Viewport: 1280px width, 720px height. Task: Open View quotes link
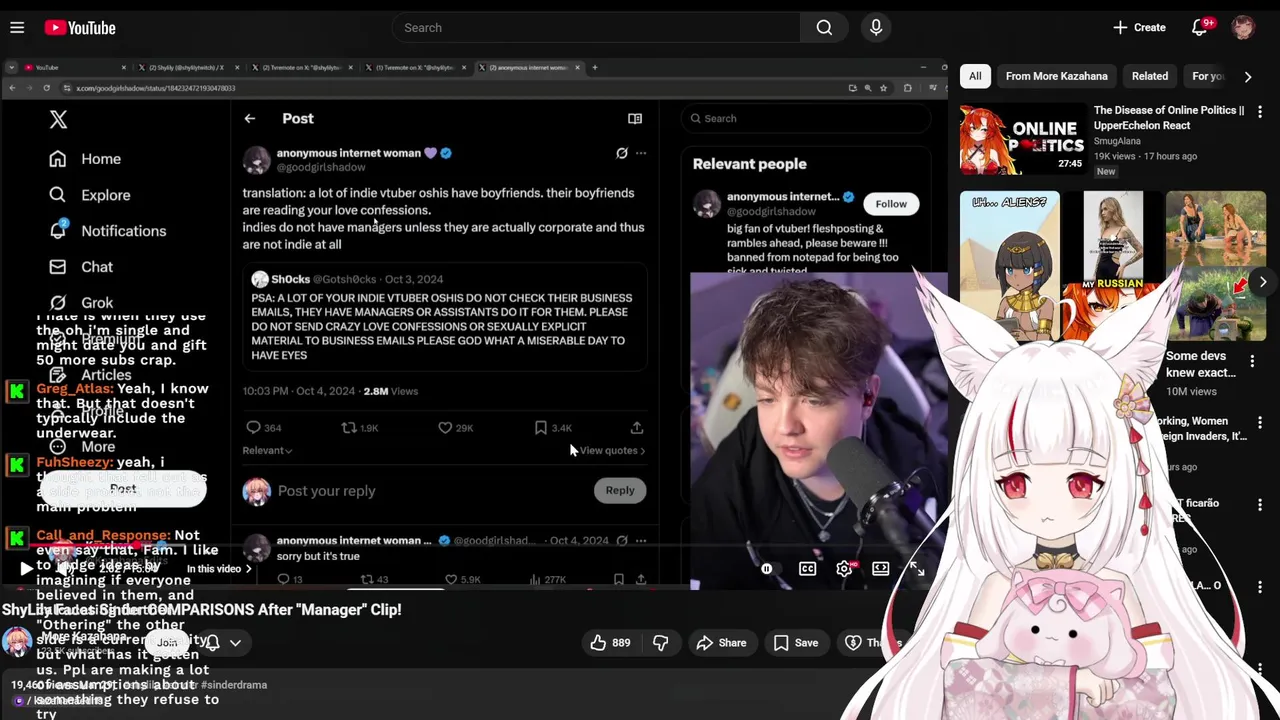click(613, 451)
